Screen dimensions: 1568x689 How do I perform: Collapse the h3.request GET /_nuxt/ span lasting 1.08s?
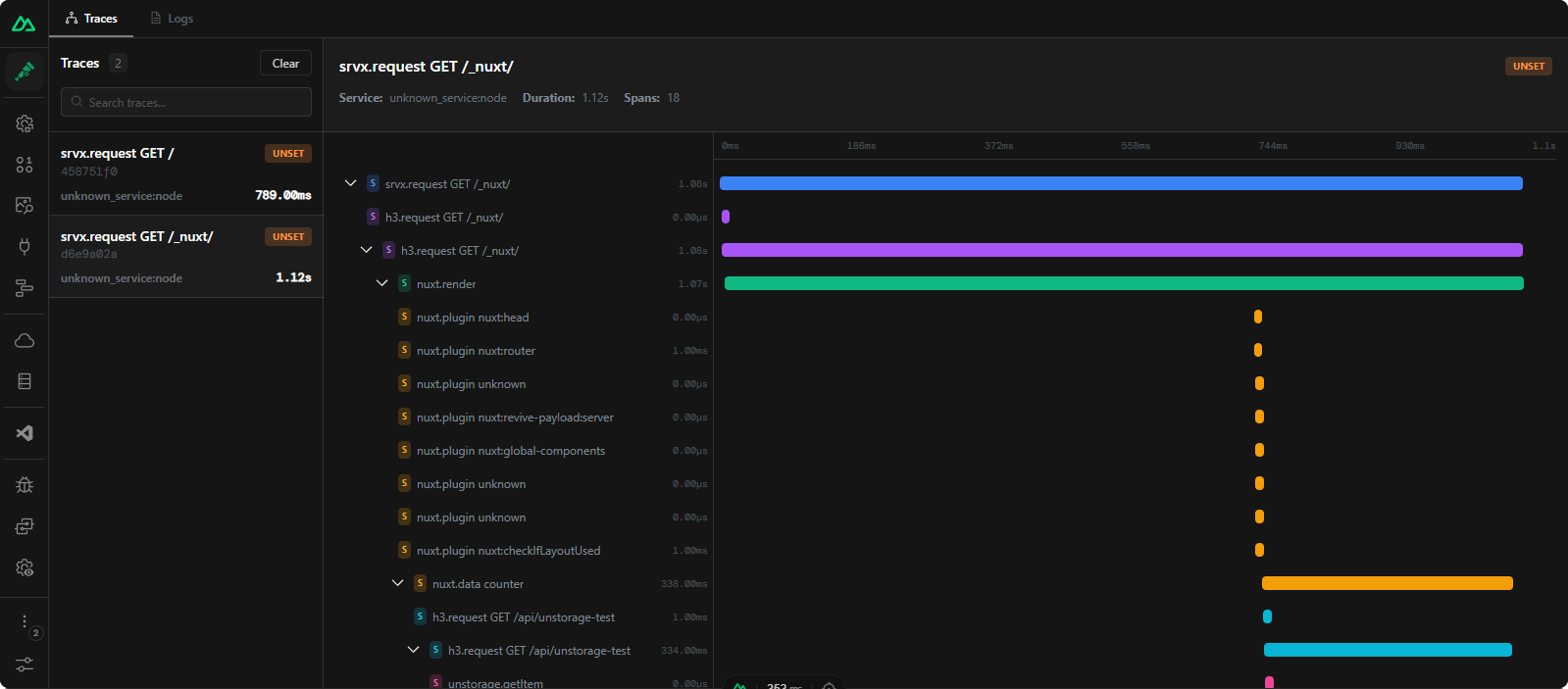click(366, 250)
